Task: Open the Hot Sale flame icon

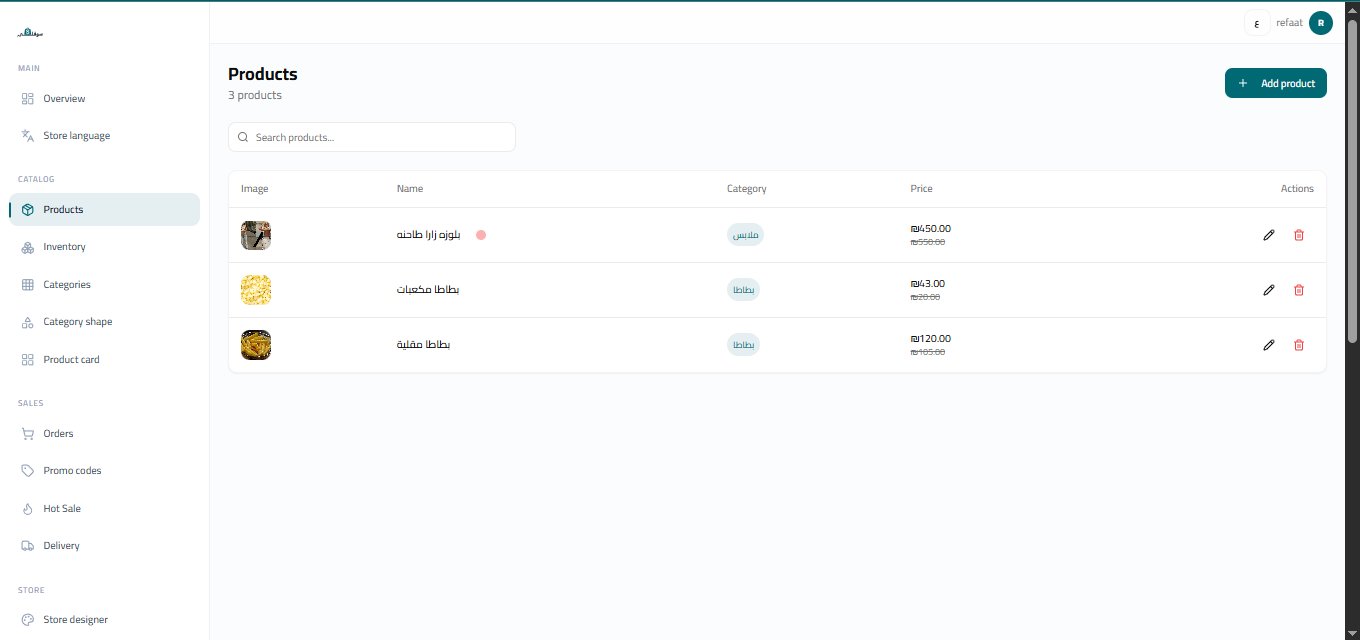Action: click(28, 509)
